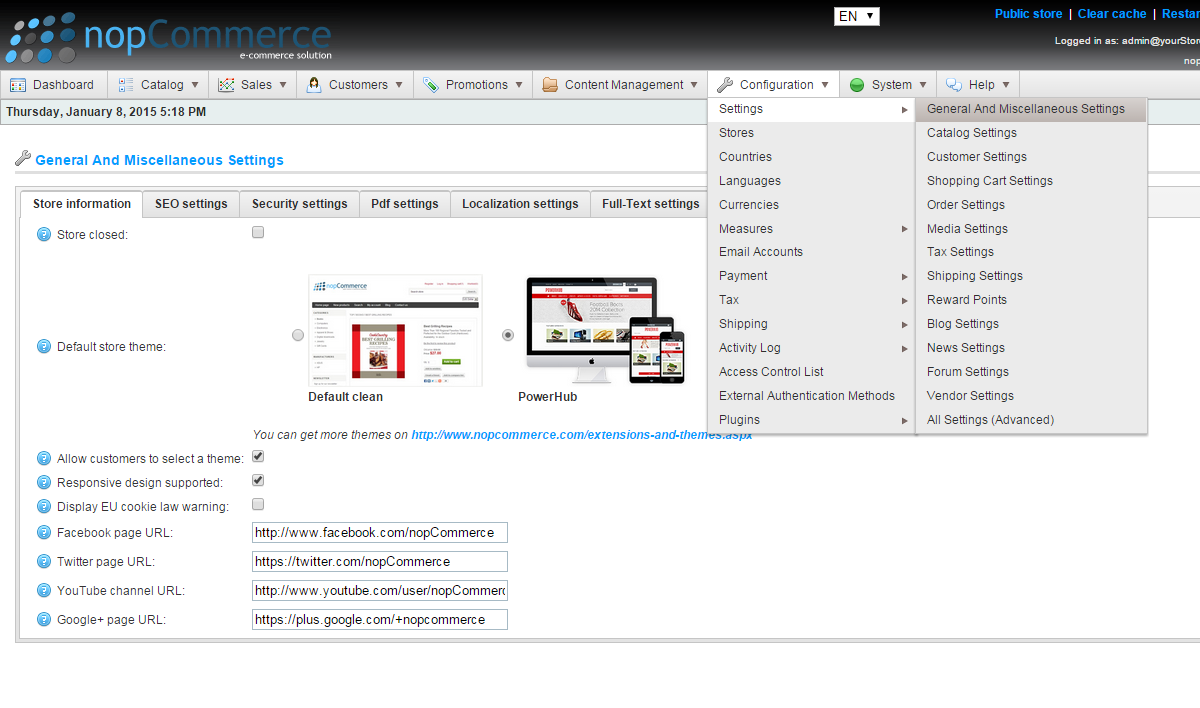1200x708 pixels.
Task: Open the EN language dropdown
Action: click(x=857, y=16)
